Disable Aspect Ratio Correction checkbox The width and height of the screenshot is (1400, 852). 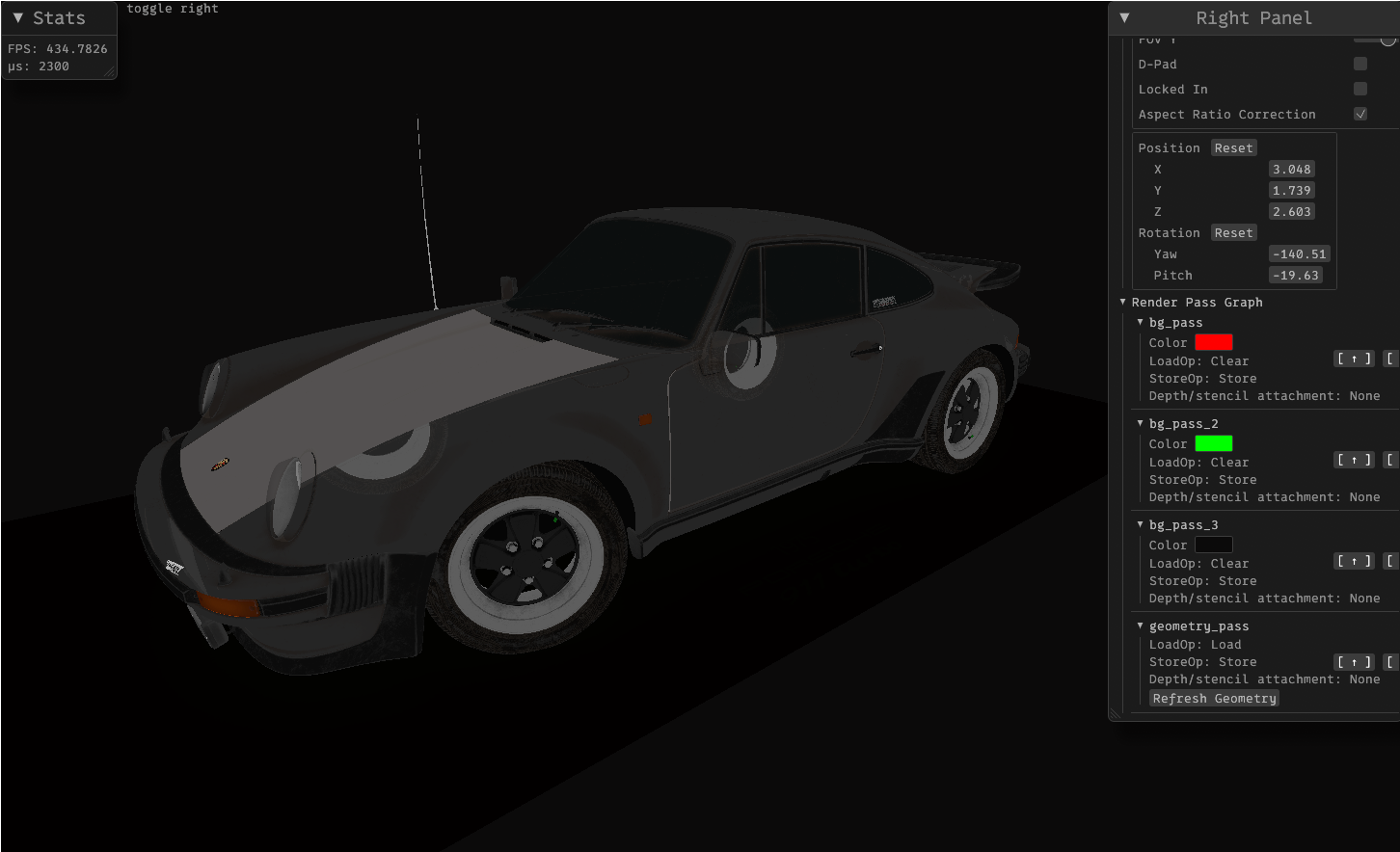[x=1360, y=114]
